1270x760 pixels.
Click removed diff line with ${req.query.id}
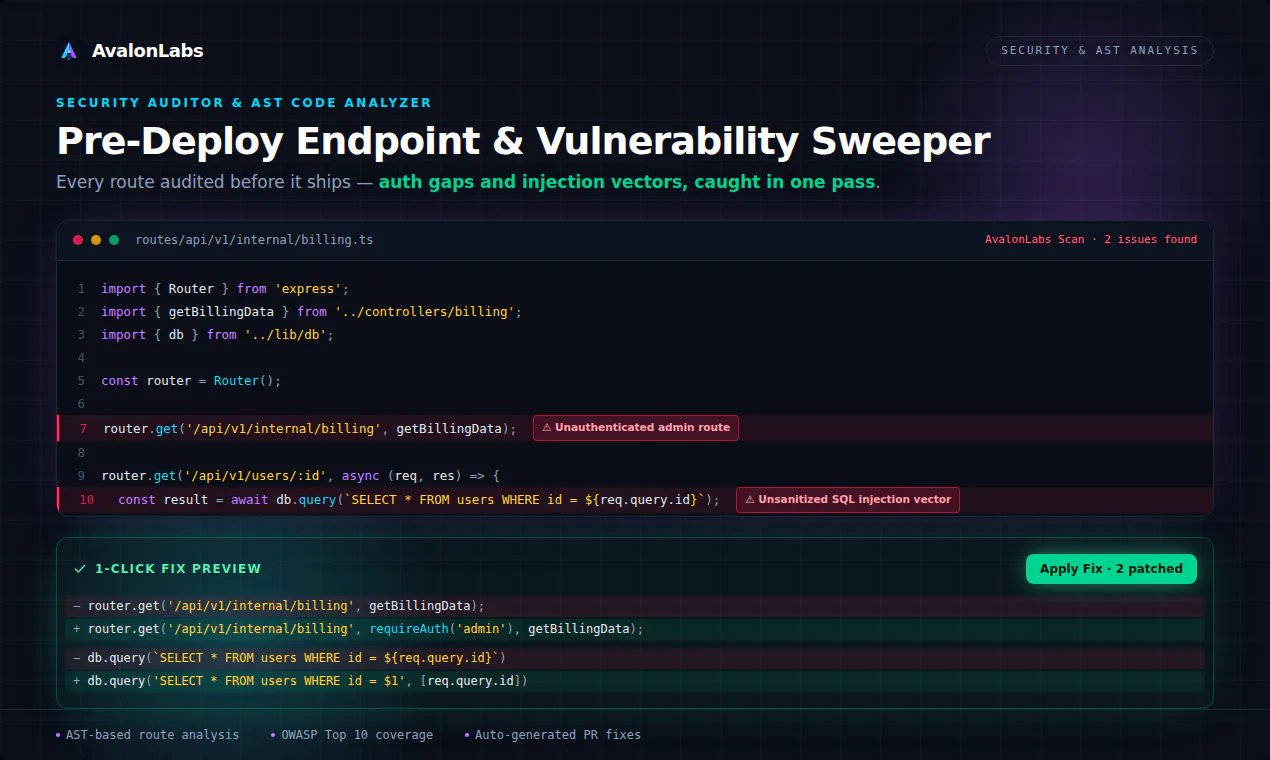point(635,658)
